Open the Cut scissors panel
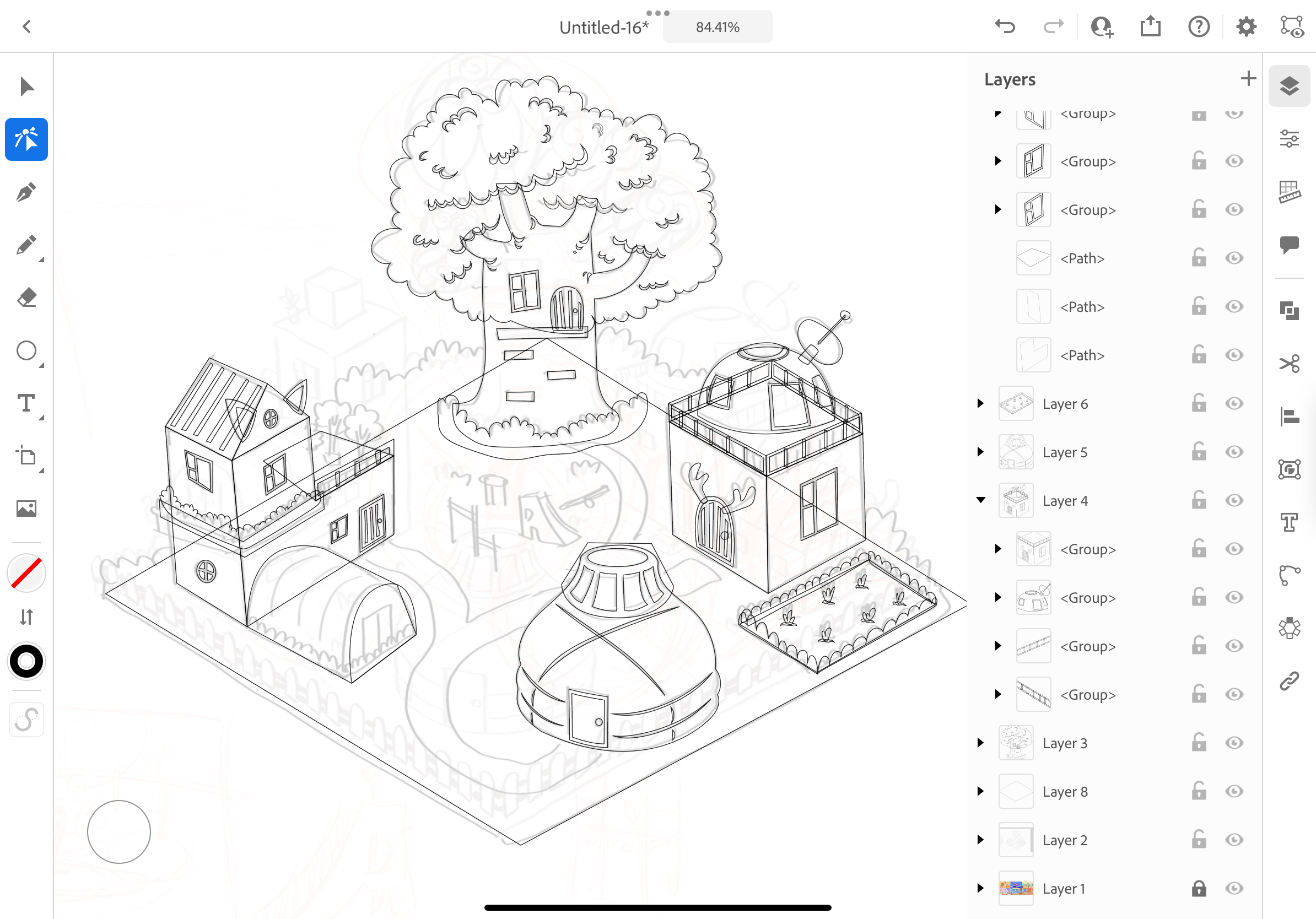Image resolution: width=1316 pixels, height=919 pixels. 1289,363
